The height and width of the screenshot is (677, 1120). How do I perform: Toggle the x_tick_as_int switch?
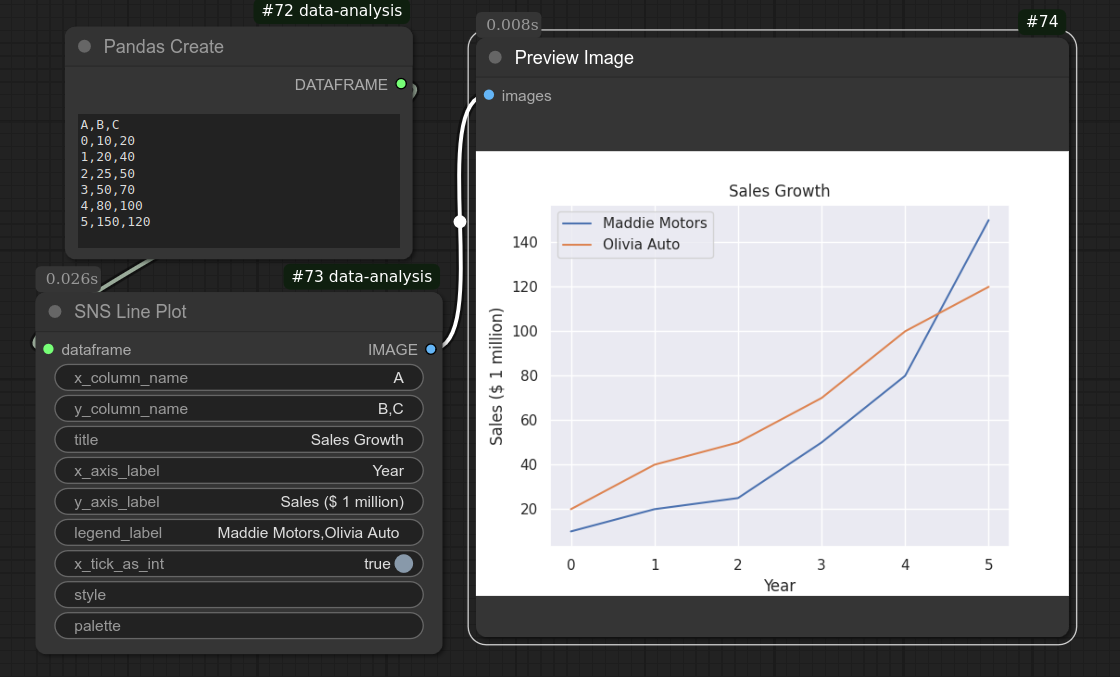click(404, 563)
